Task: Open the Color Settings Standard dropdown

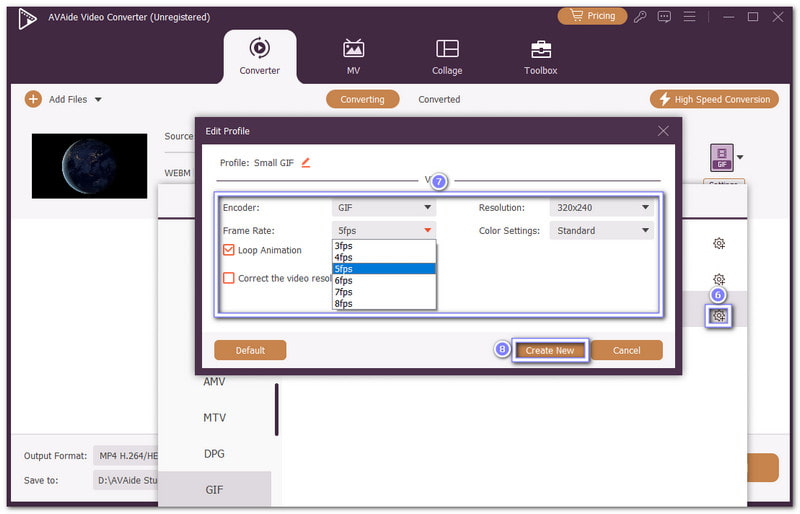Action: click(x=602, y=230)
